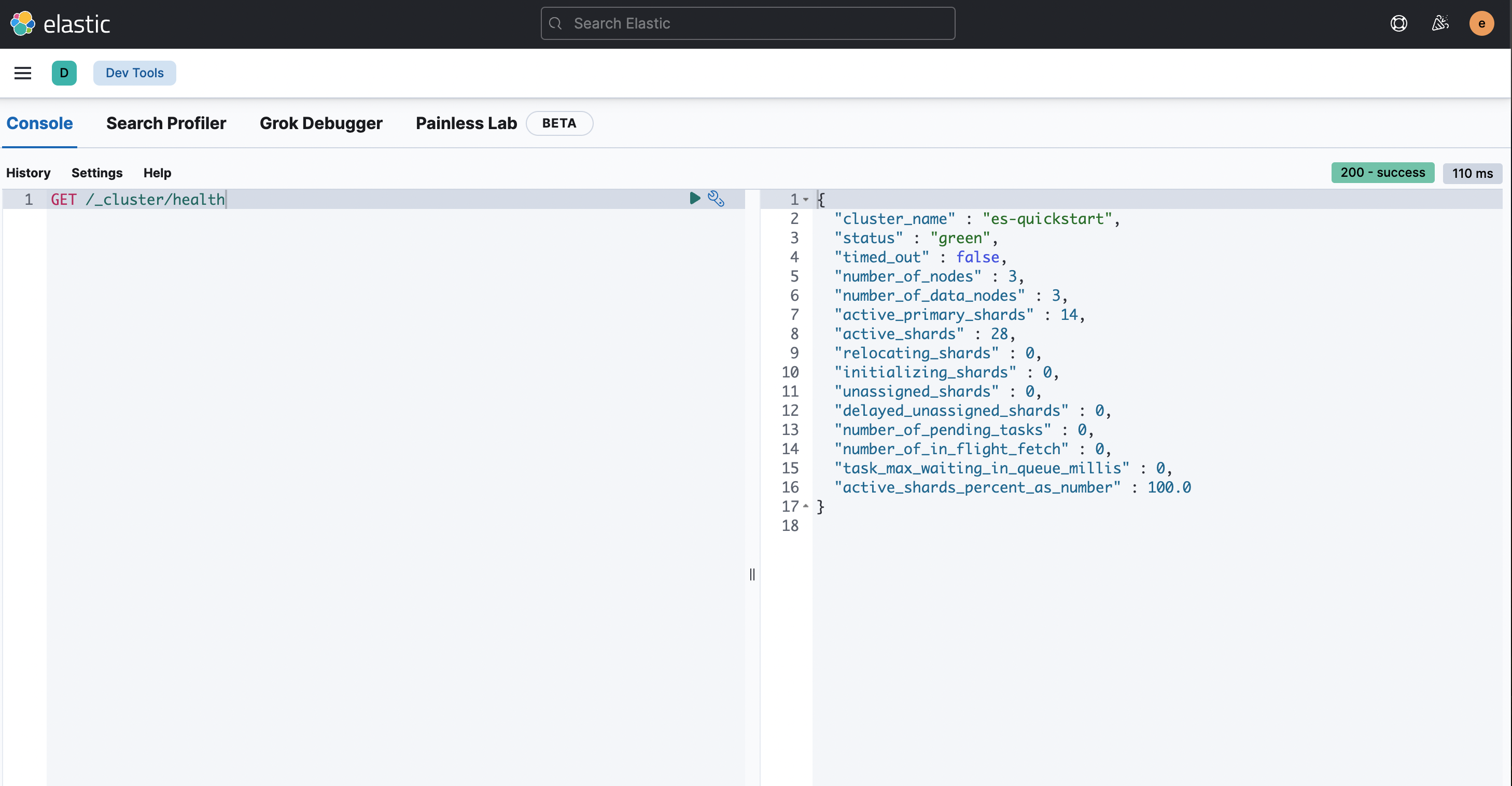The image size is (1512, 786).
Task: Click line number 18 in output gutter
Action: [x=790, y=525]
